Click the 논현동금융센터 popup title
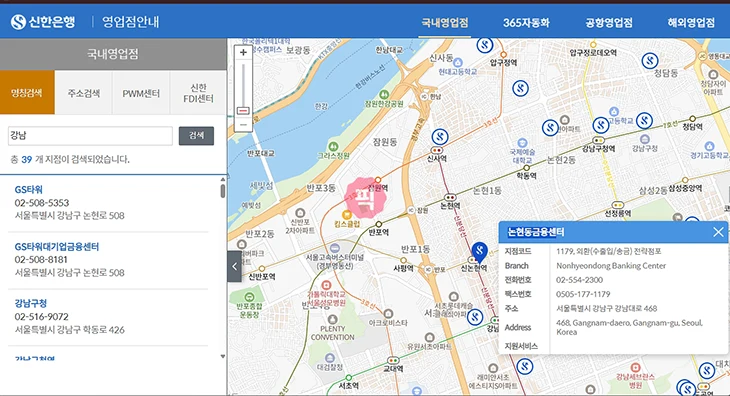This screenshot has height=396, width=730. pos(535,232)
